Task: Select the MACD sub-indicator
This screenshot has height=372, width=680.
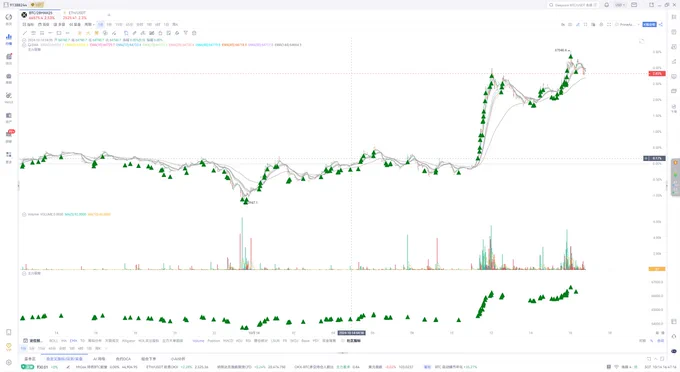Action: click(228, 341)
